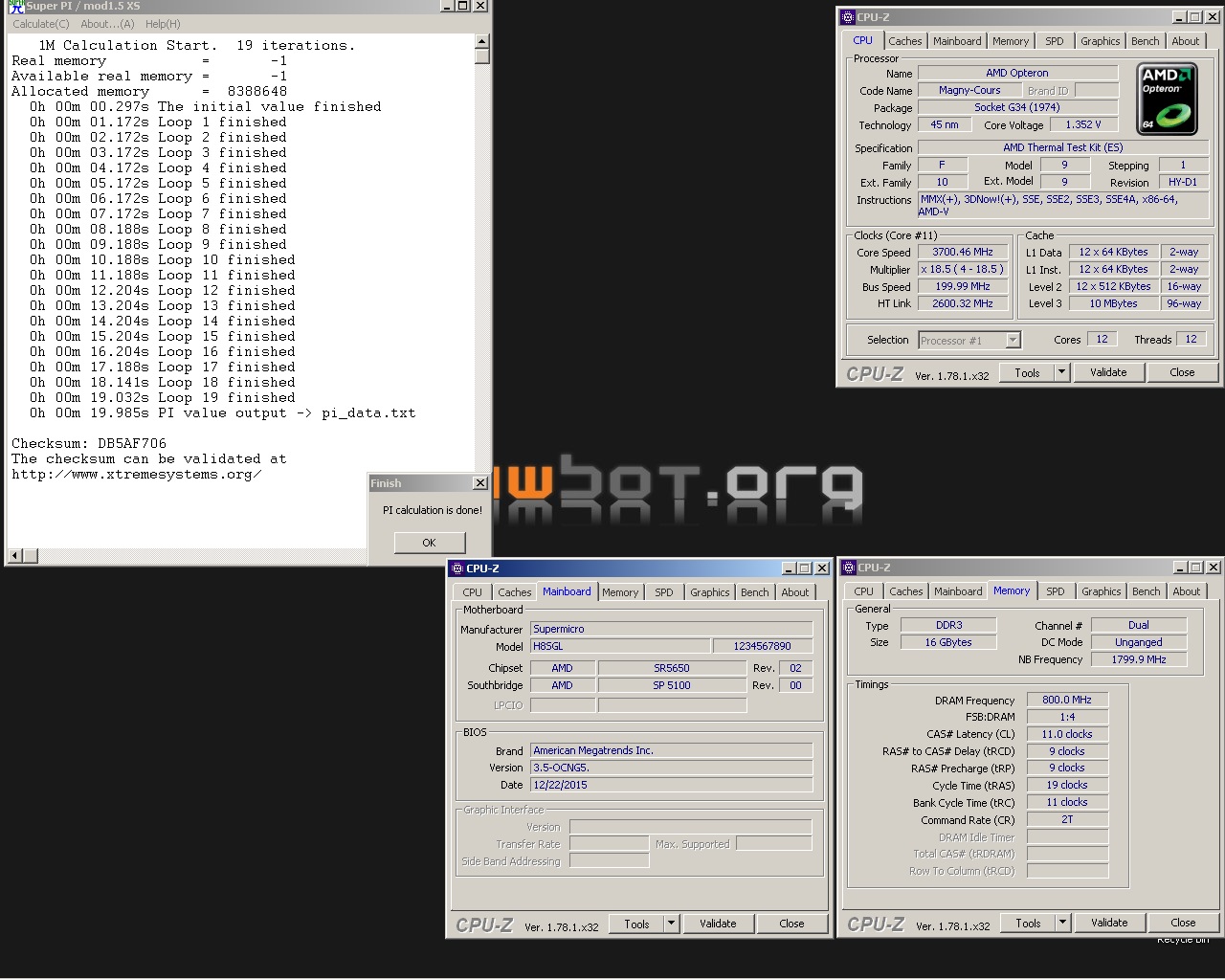Click the Super PI vertical scrollbar up arrow
The image size is (1225, 980).
tap(482, 41)
